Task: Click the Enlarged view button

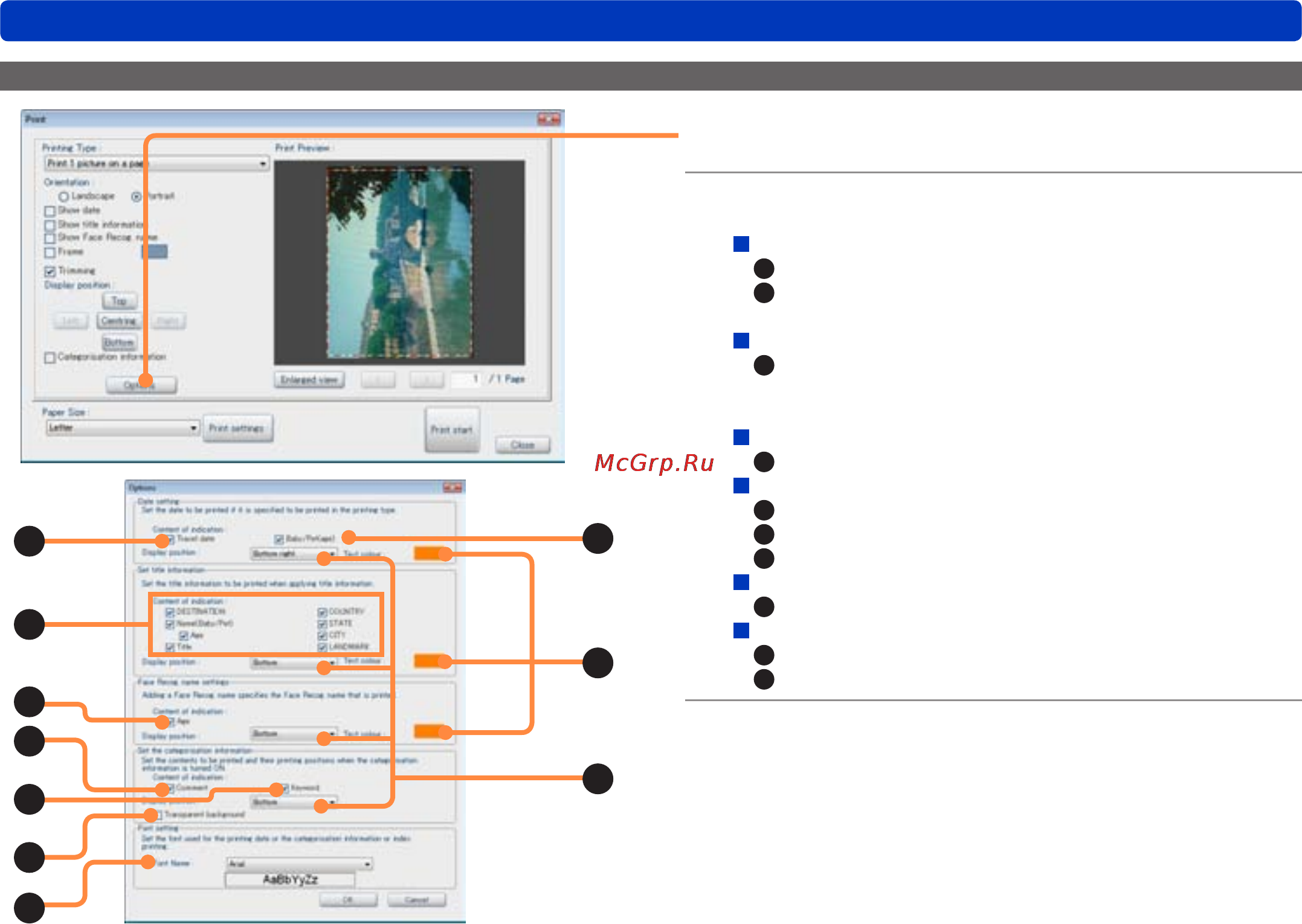Action: (309, 380)
